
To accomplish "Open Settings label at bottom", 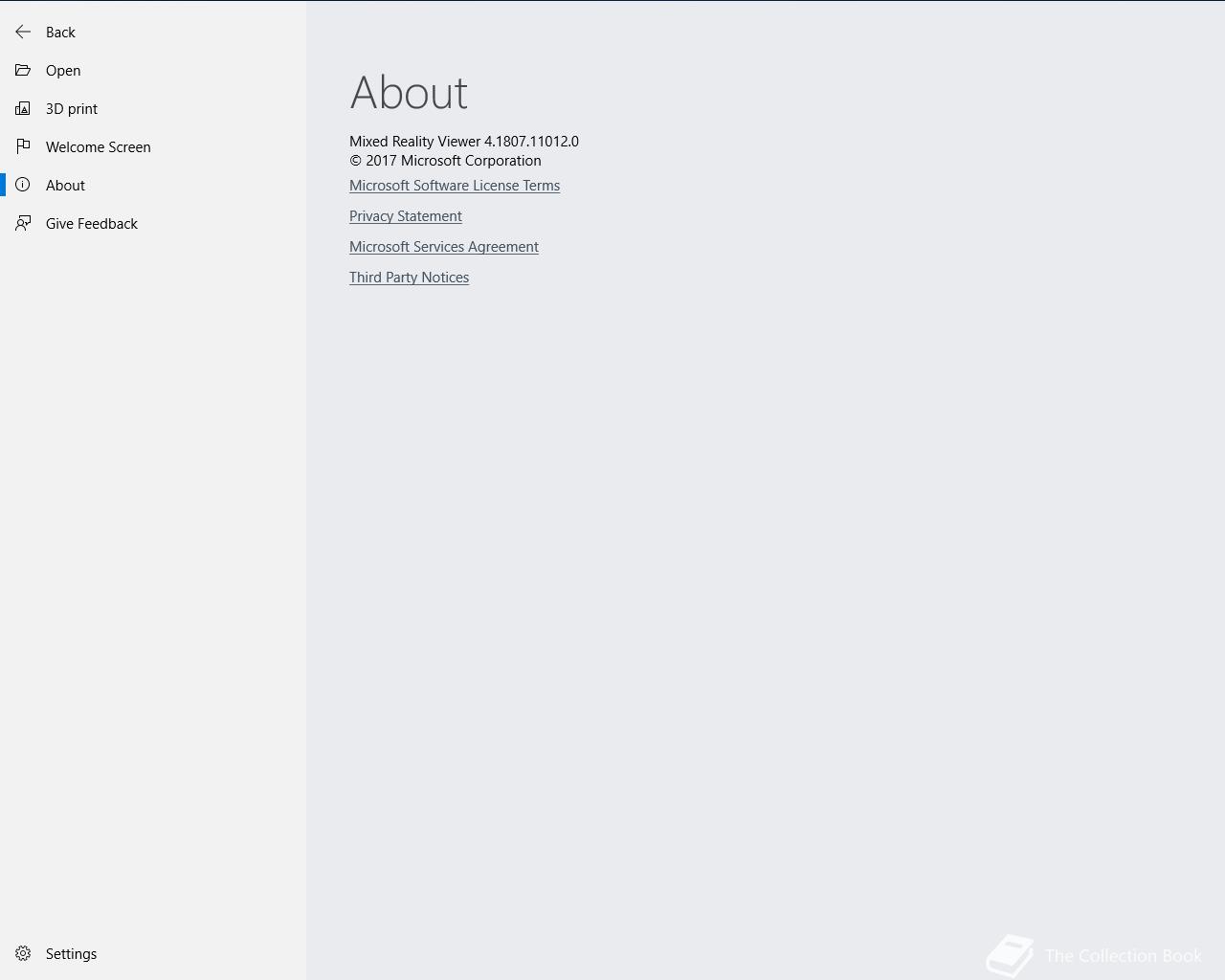I will (71, 954).
